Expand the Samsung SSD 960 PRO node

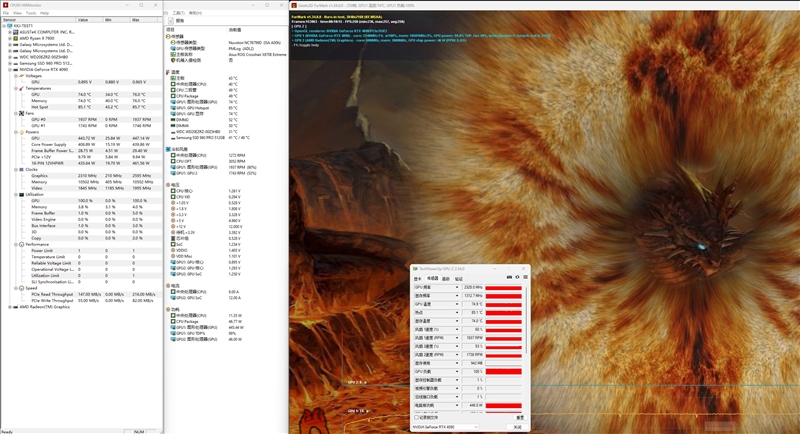[x=10, y=63]
